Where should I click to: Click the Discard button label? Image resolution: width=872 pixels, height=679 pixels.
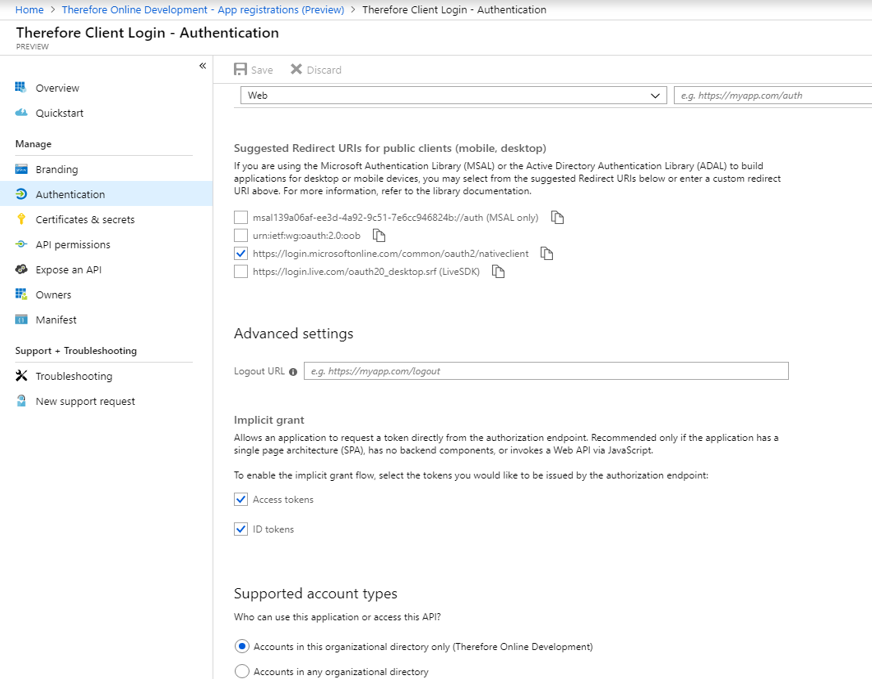point(324,70)
